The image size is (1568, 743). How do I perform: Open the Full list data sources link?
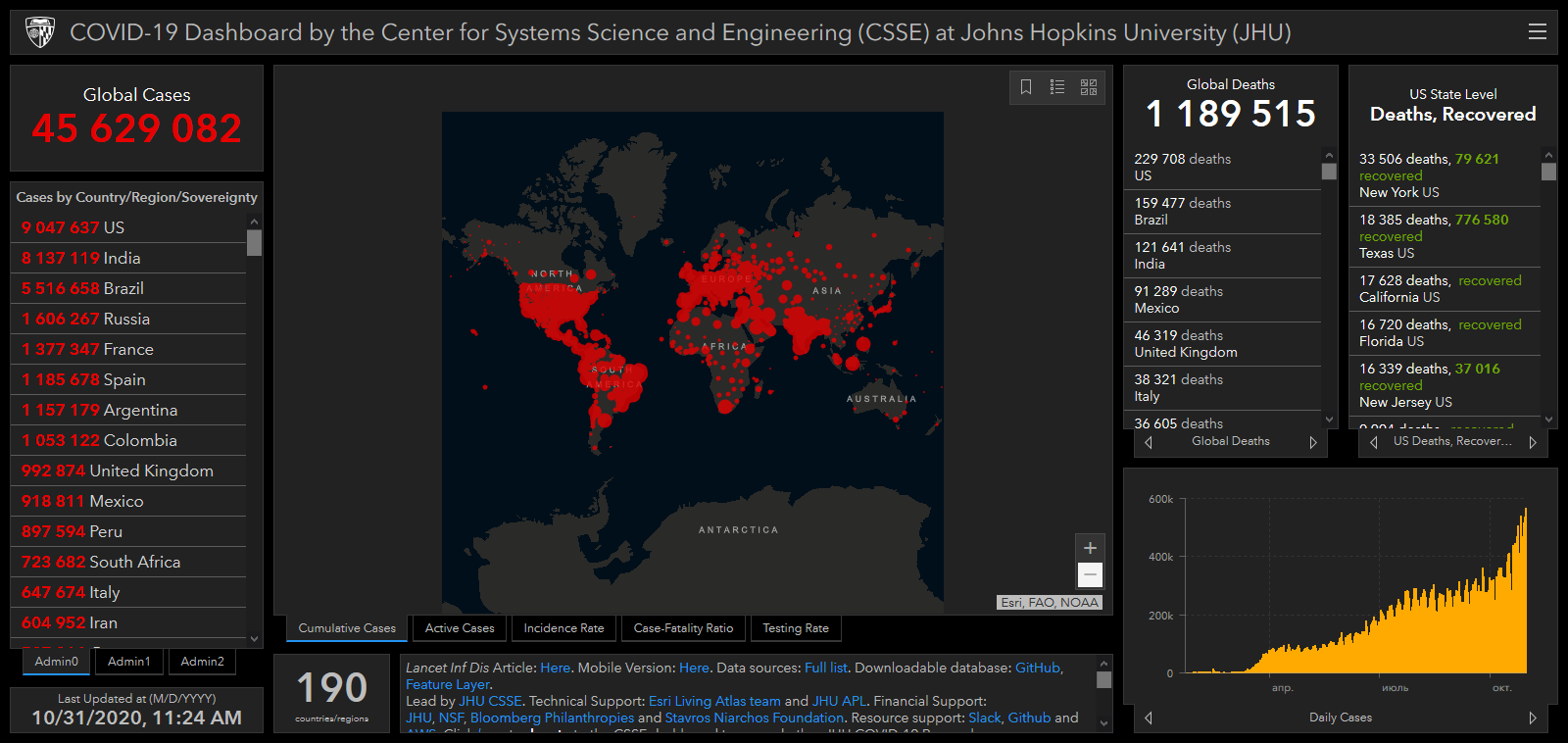[x=825, y=668]
